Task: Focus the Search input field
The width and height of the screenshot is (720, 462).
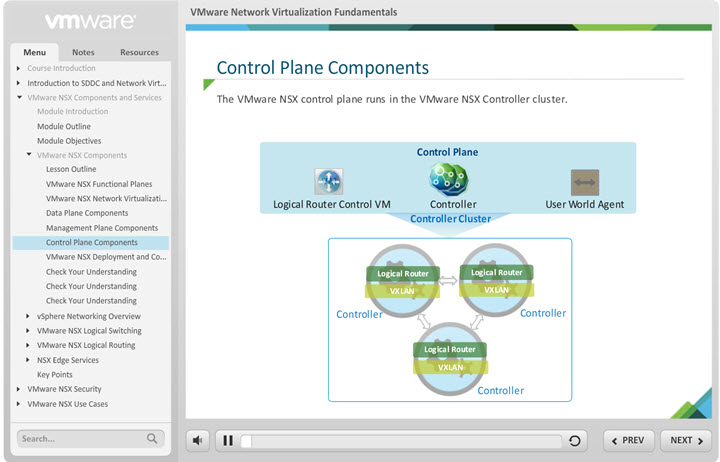Action: point(90,439)
